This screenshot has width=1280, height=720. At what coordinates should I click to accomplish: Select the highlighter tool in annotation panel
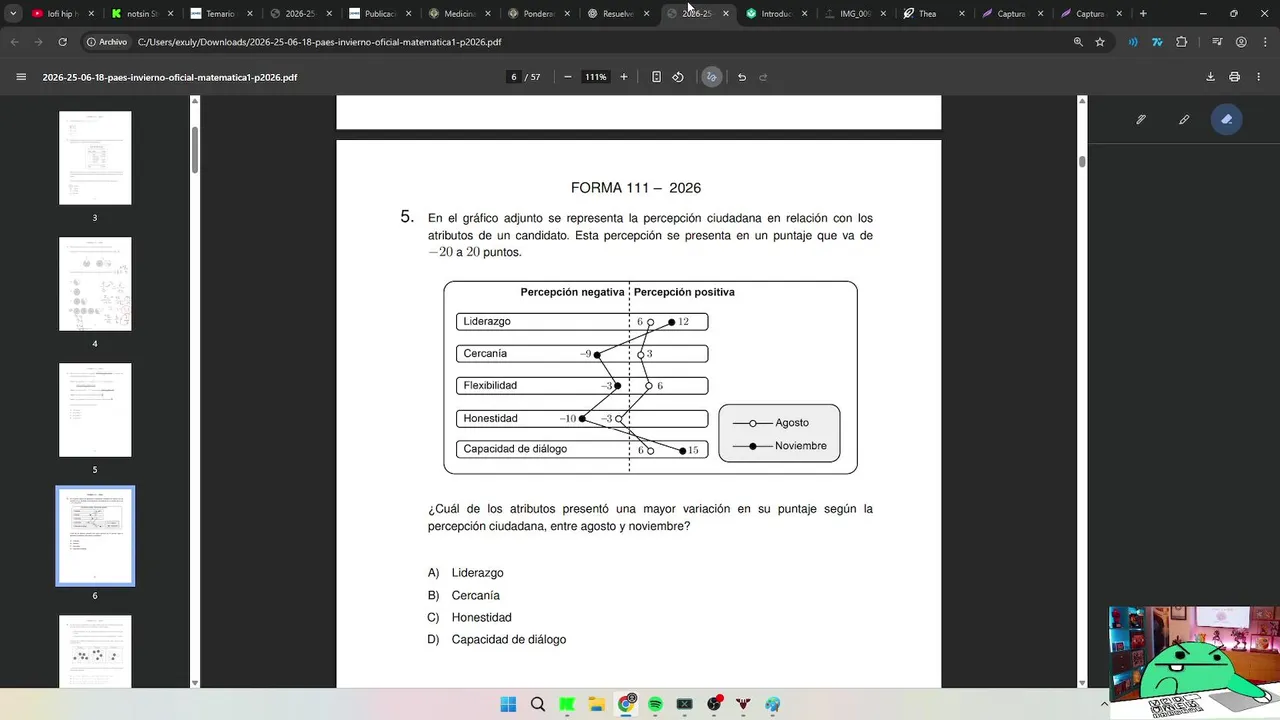[x=1184, y=119]
